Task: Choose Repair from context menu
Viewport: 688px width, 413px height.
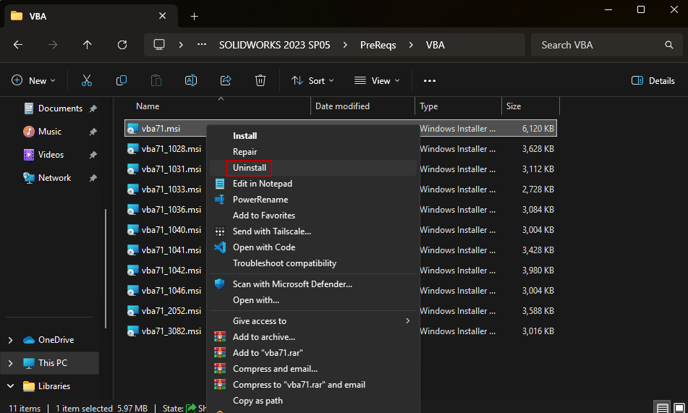Action: 245,151
